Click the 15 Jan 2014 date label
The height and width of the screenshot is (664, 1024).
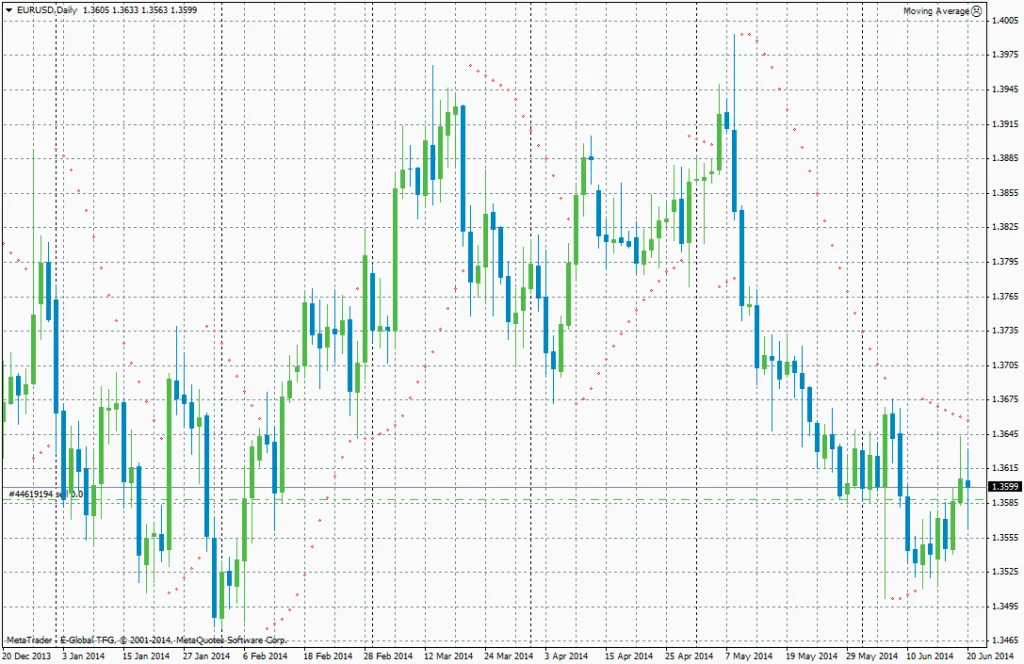(146, 656)
